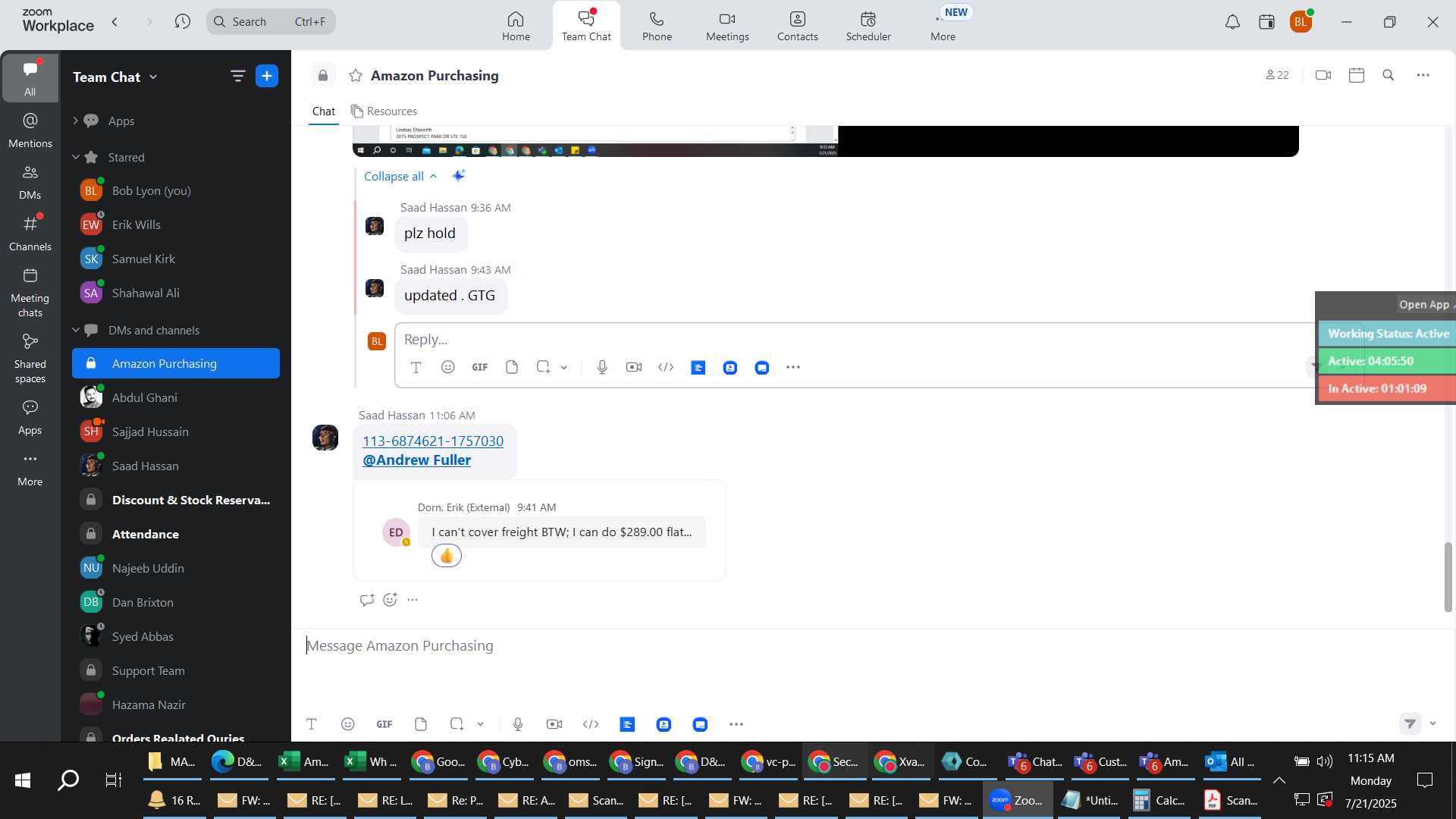Click the BL profile avatar at top right
This screenshot has width=1456, height=819.
(x=1301, y=22)
